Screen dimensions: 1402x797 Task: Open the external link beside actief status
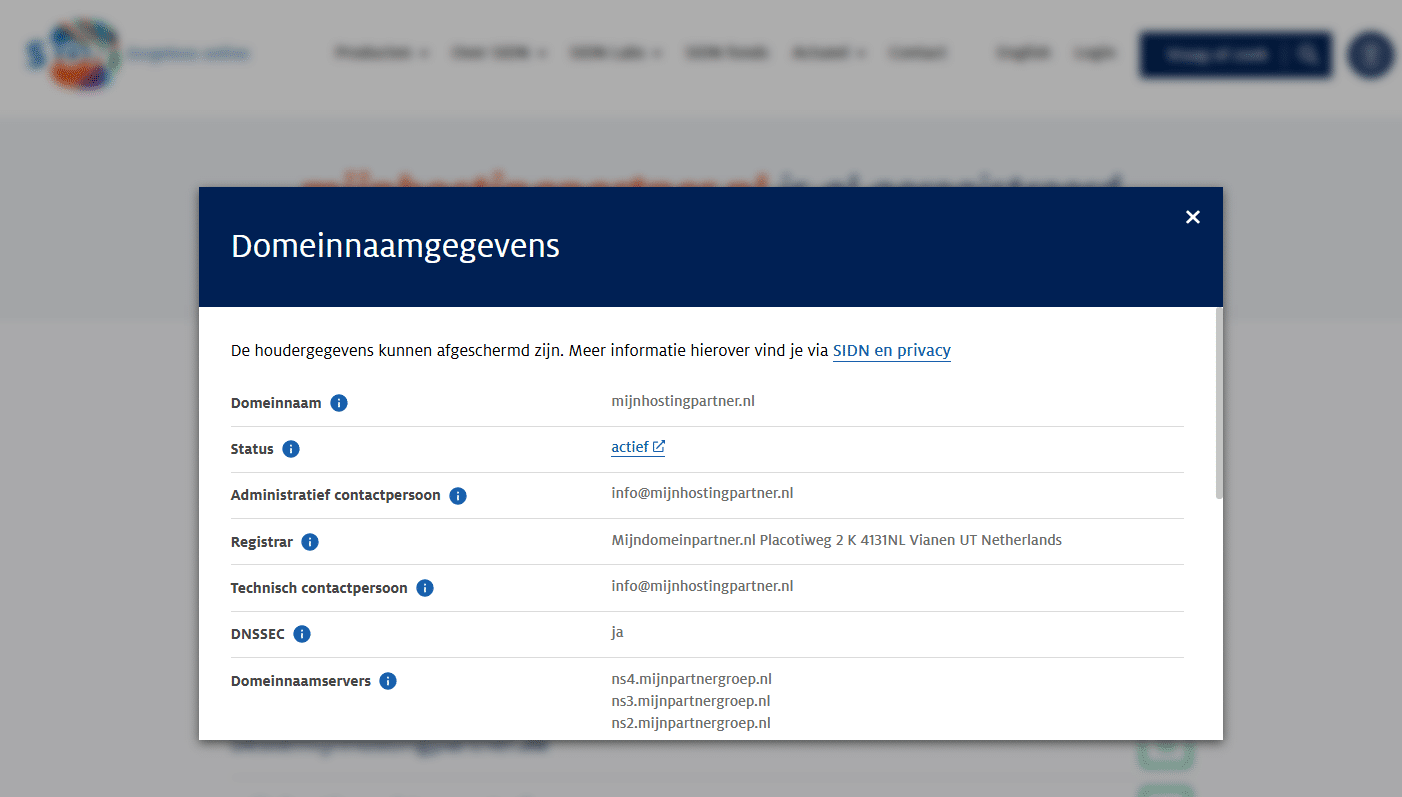pos(660,446)
